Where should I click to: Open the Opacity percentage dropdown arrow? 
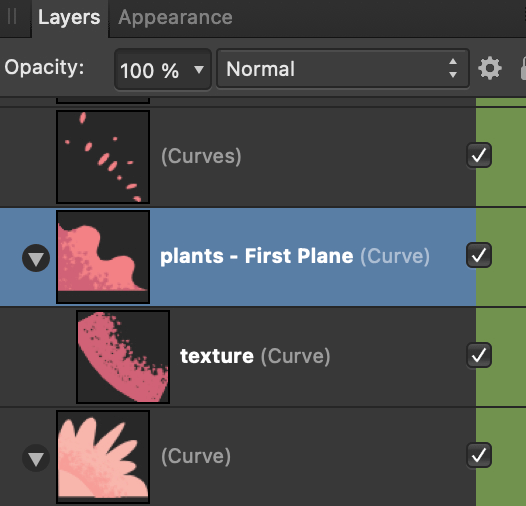click(x=199, y=69)
